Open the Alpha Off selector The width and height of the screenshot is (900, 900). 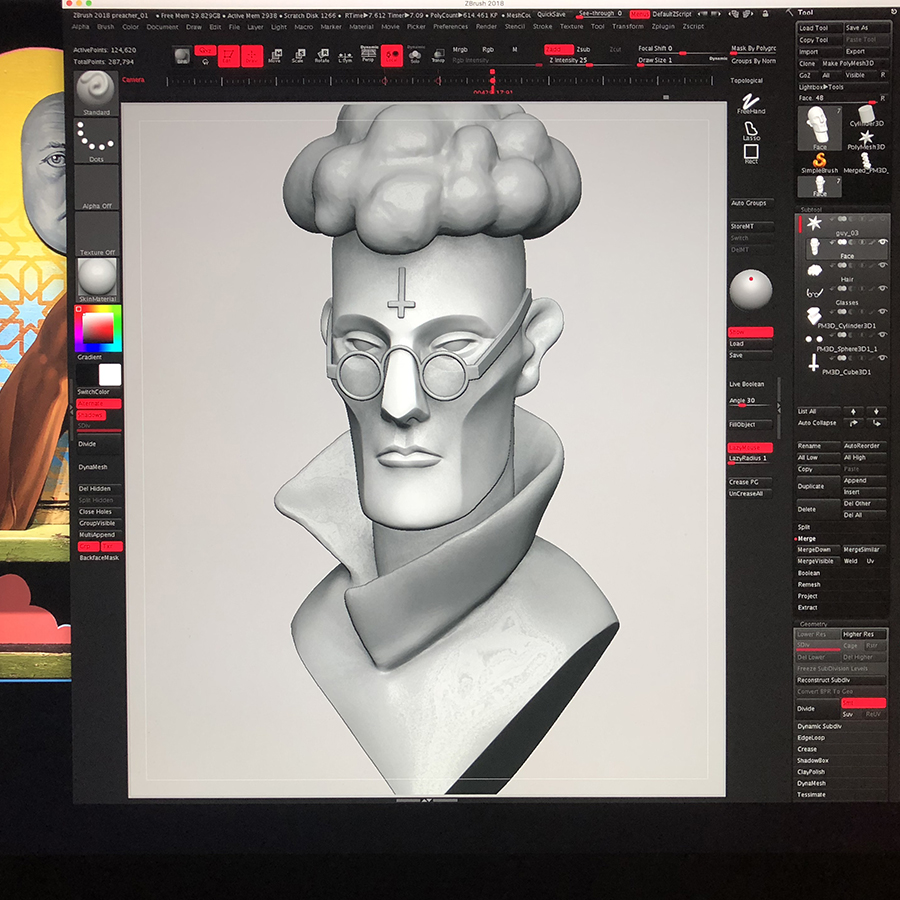(x=96, y=188)
